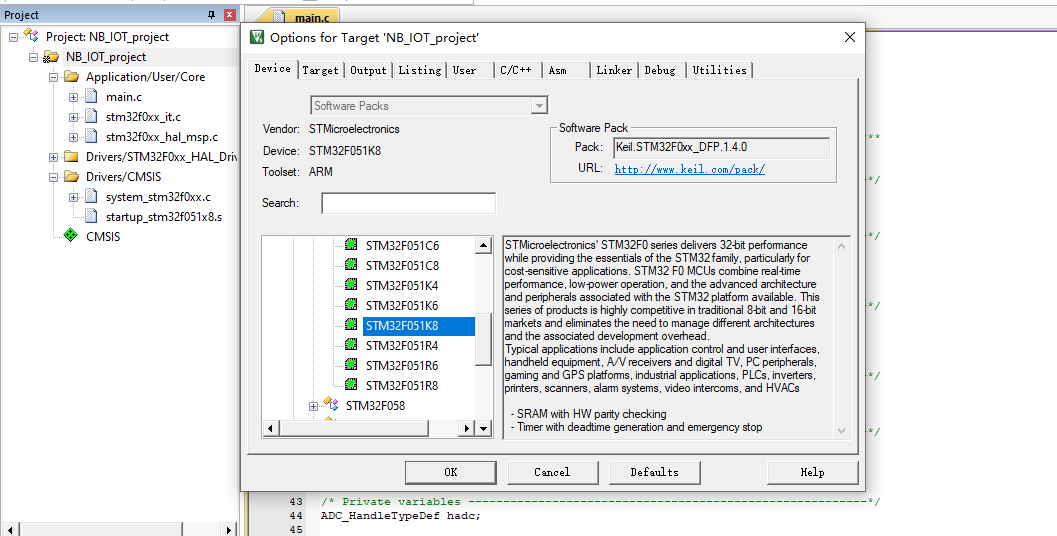
Task: Click the STM32F051R6 chip icon
Action: [351, 365]
